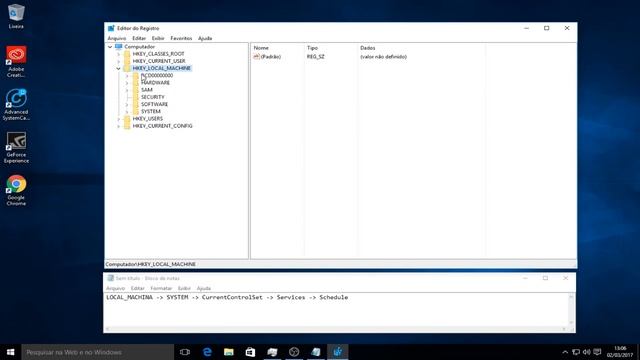Click the taskbar clock and date
Screen dimensions: 640x360
coord(620,352)
